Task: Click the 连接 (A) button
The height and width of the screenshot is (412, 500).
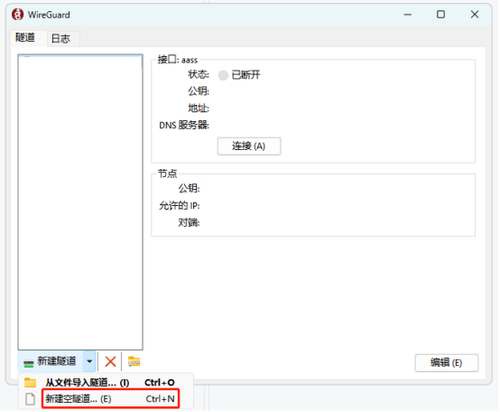Action: click(249, 146)
